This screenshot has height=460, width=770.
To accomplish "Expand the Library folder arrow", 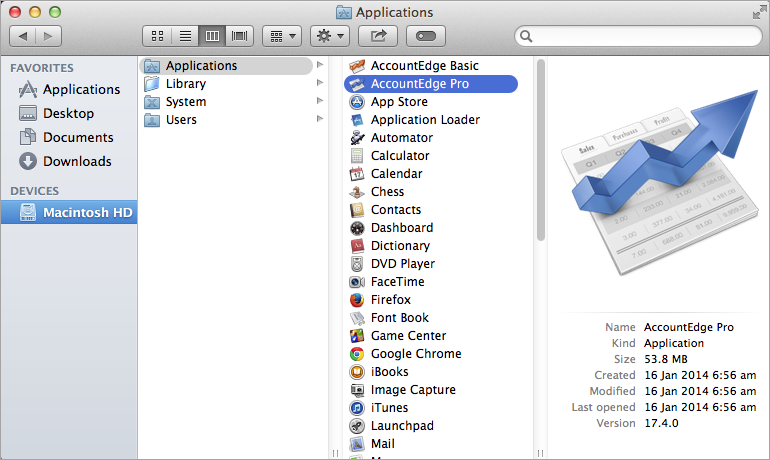I will coord(320,84).
